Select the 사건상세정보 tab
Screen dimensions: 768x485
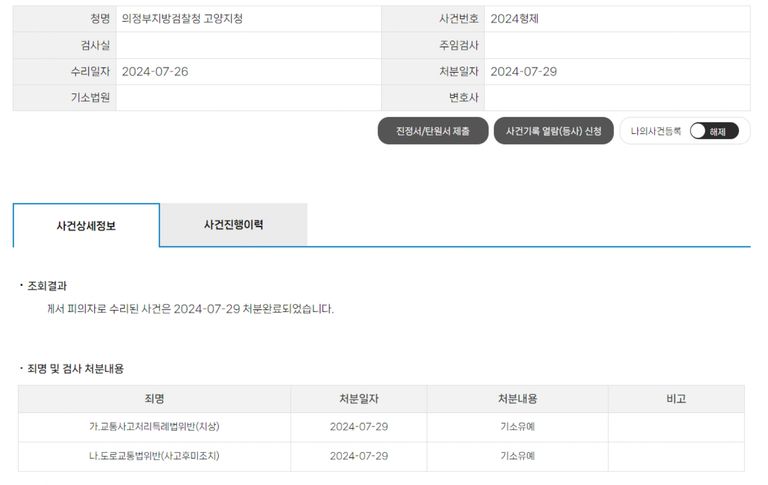[86, 226]
